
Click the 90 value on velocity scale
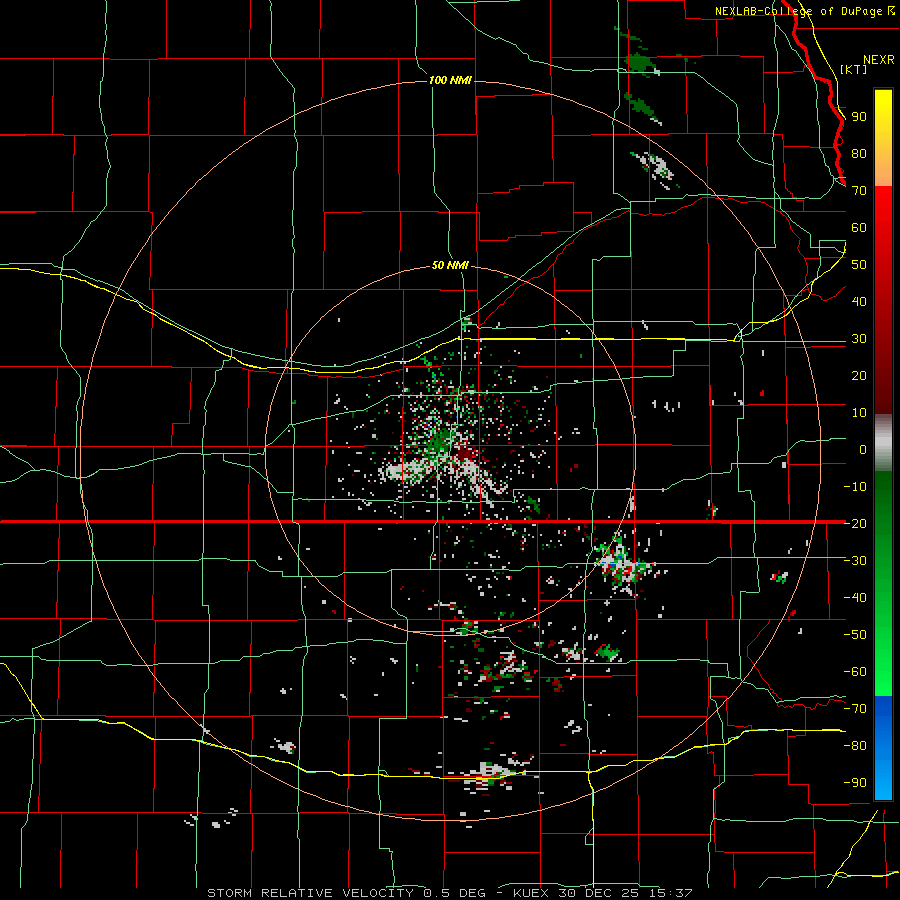859,117
